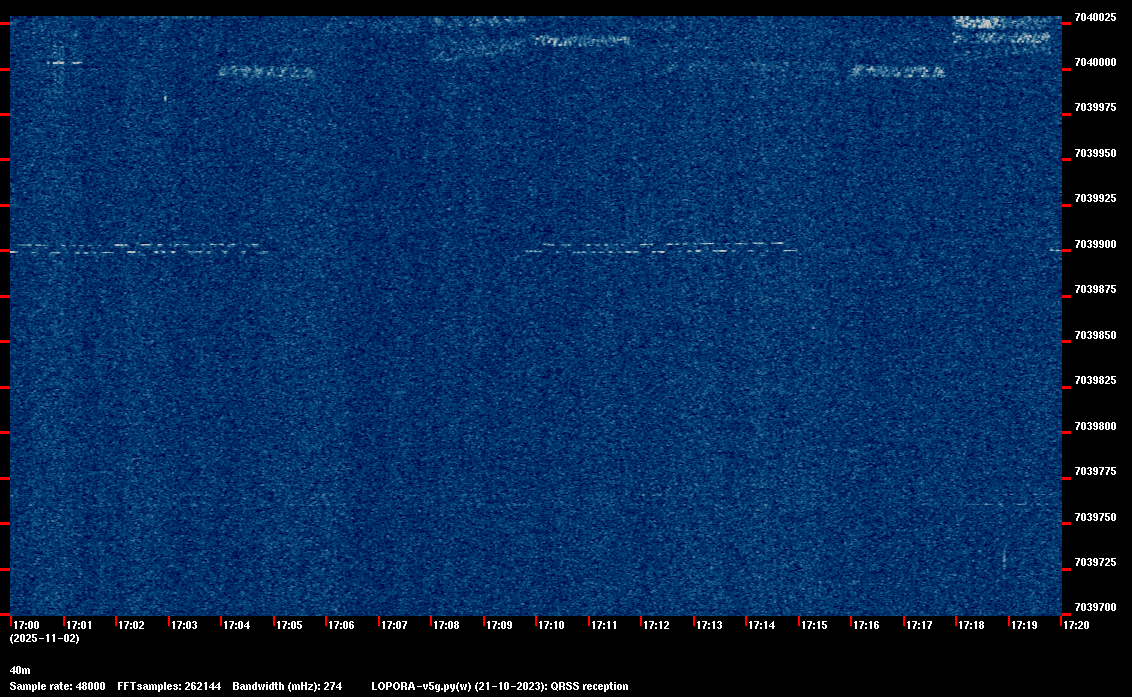Click the Sample rate: 48000 text
The image size is (1132, 697).
coord(57,686)
